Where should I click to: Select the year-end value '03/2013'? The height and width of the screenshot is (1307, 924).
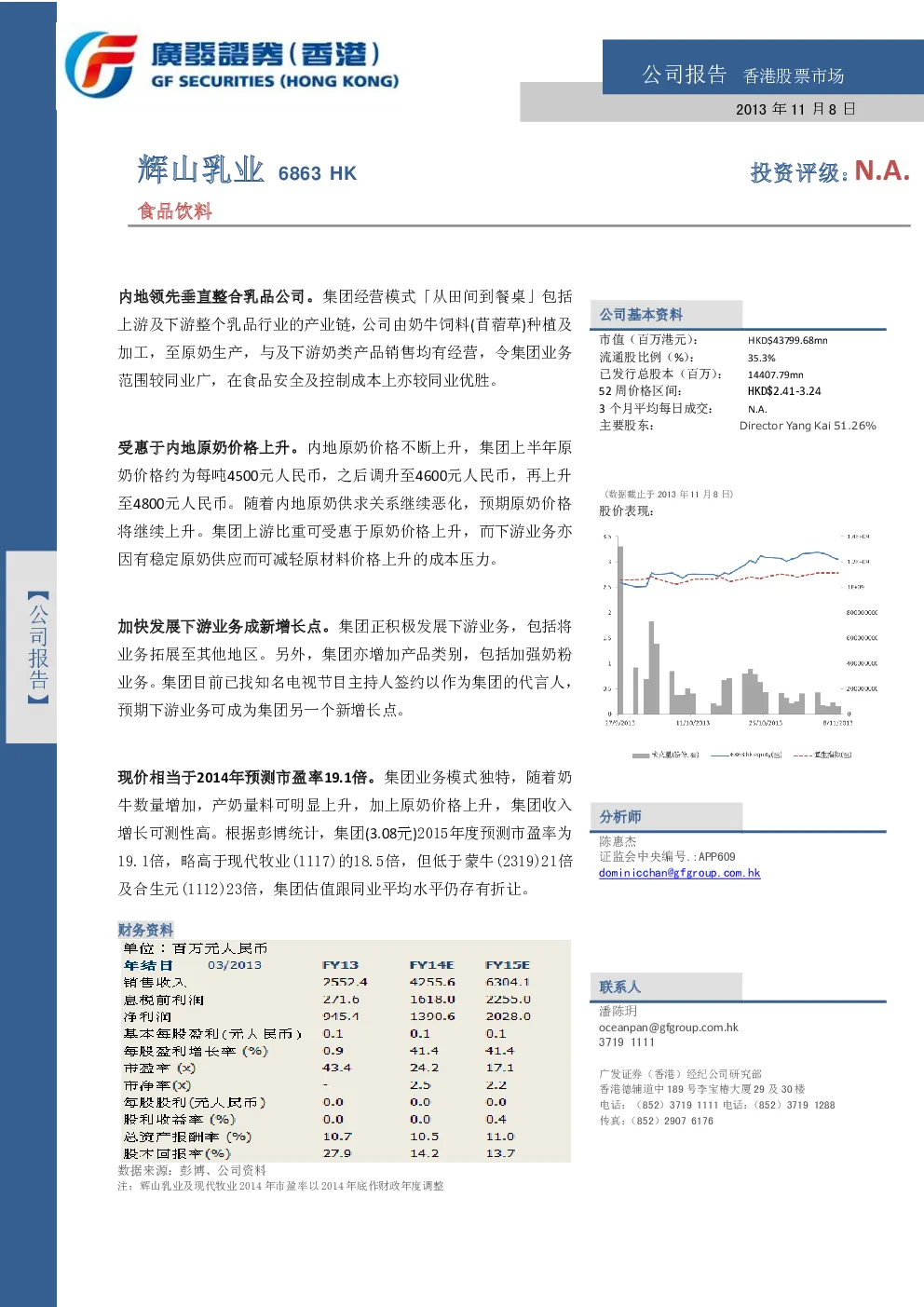click(x=234, y=965)
